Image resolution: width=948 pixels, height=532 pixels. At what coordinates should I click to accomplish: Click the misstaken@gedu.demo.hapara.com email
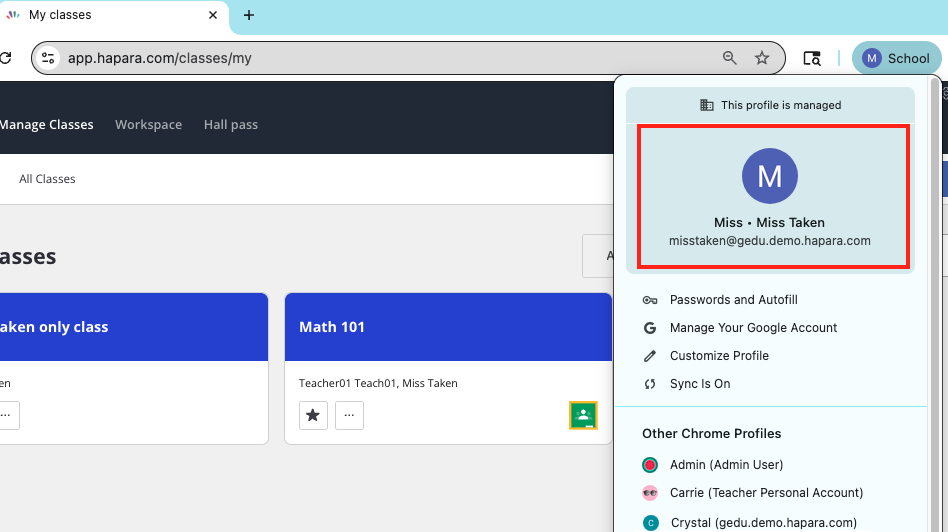pyautogui.click(x=770, y=241)
